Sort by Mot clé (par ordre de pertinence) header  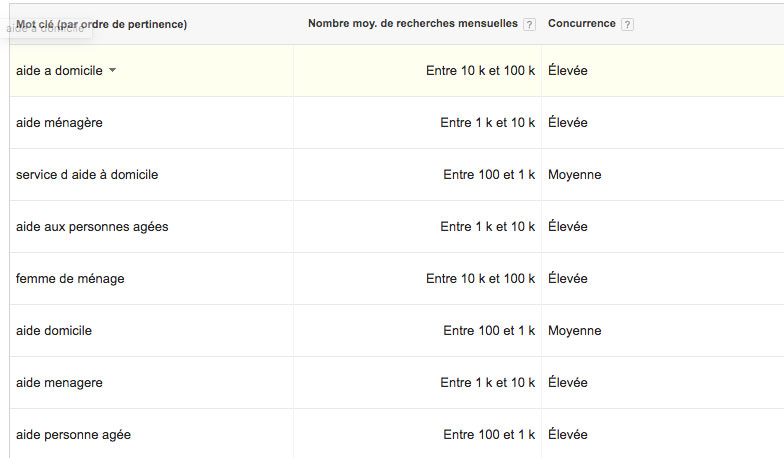(102, 24)
